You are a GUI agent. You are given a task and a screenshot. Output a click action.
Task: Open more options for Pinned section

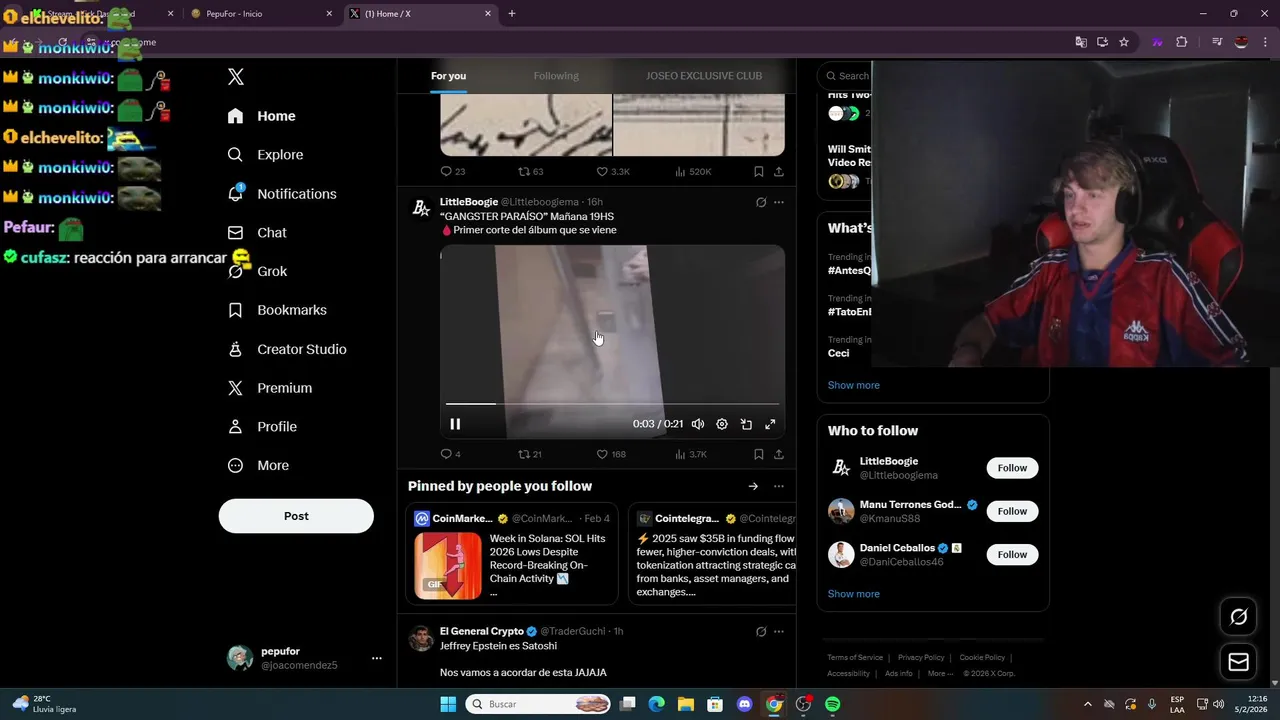779,486
